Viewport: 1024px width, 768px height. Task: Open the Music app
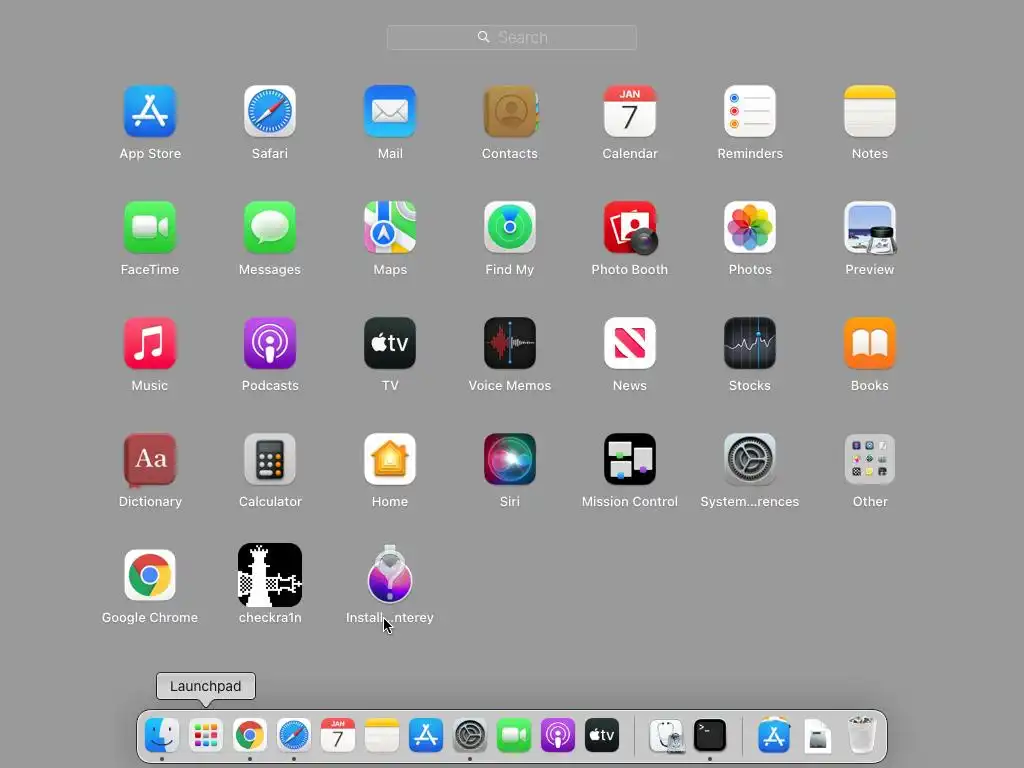[x=150, y=343]
